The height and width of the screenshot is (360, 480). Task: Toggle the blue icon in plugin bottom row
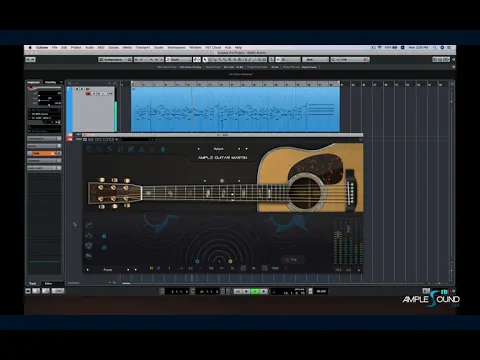(x=158, y=268)
